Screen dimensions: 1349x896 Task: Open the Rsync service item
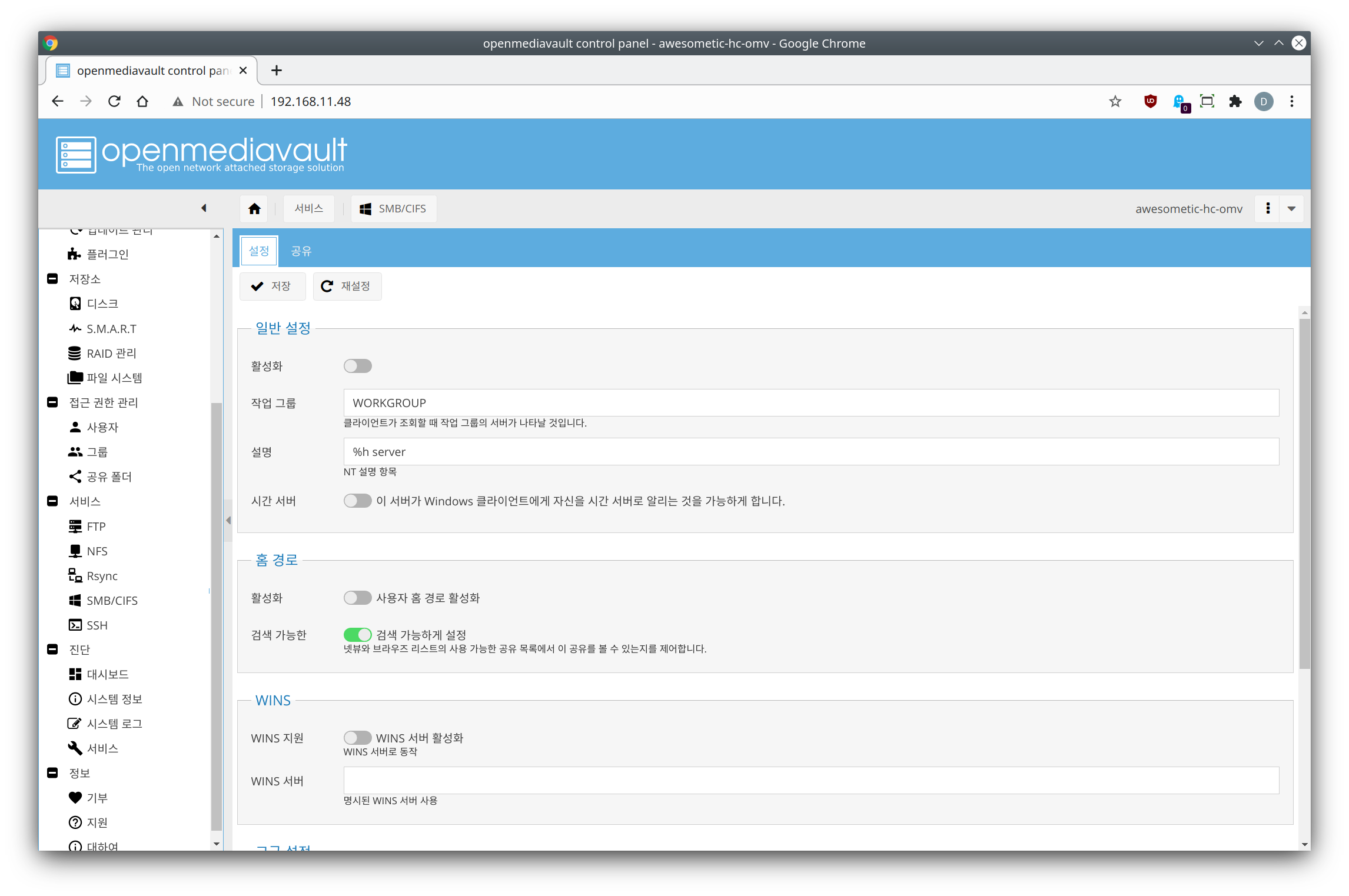[102, 576]
